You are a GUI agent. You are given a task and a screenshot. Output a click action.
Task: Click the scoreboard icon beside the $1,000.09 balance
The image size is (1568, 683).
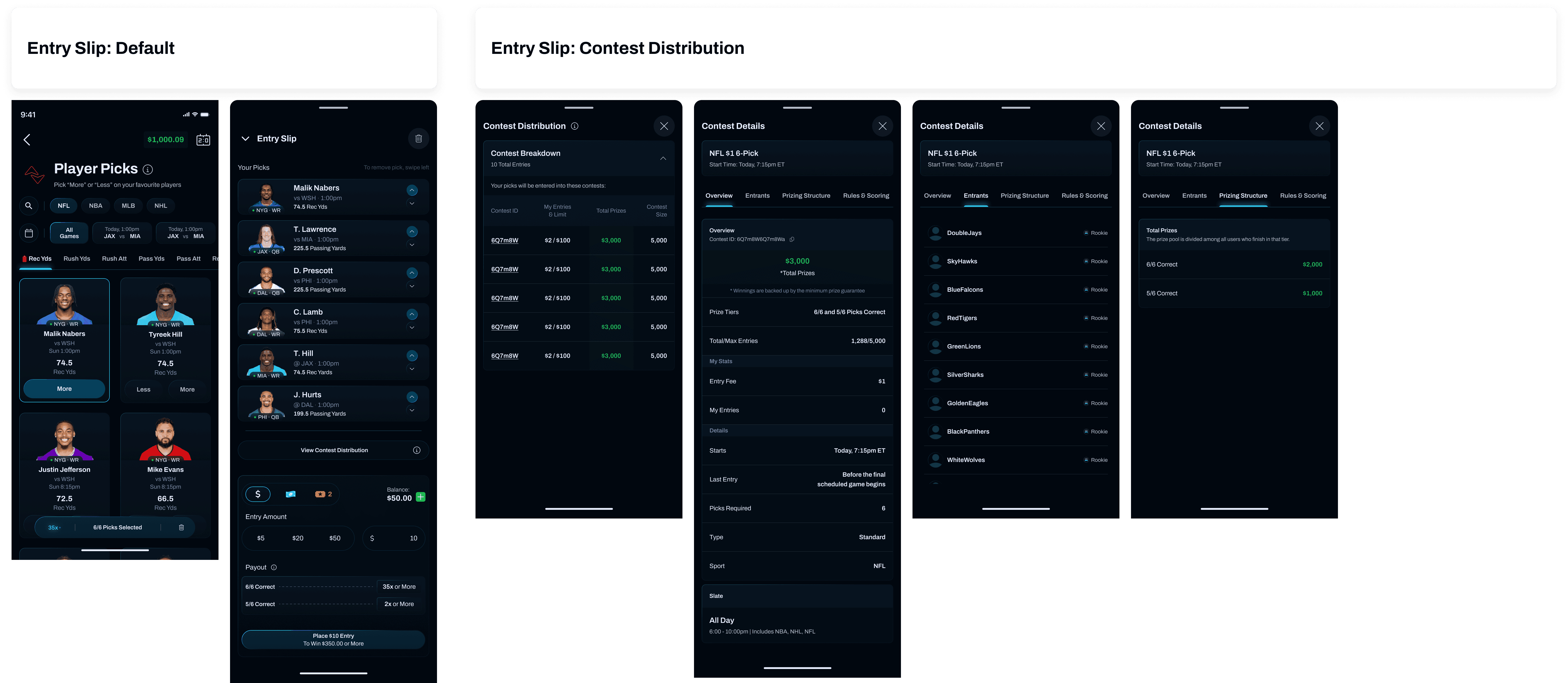[203, 140]
